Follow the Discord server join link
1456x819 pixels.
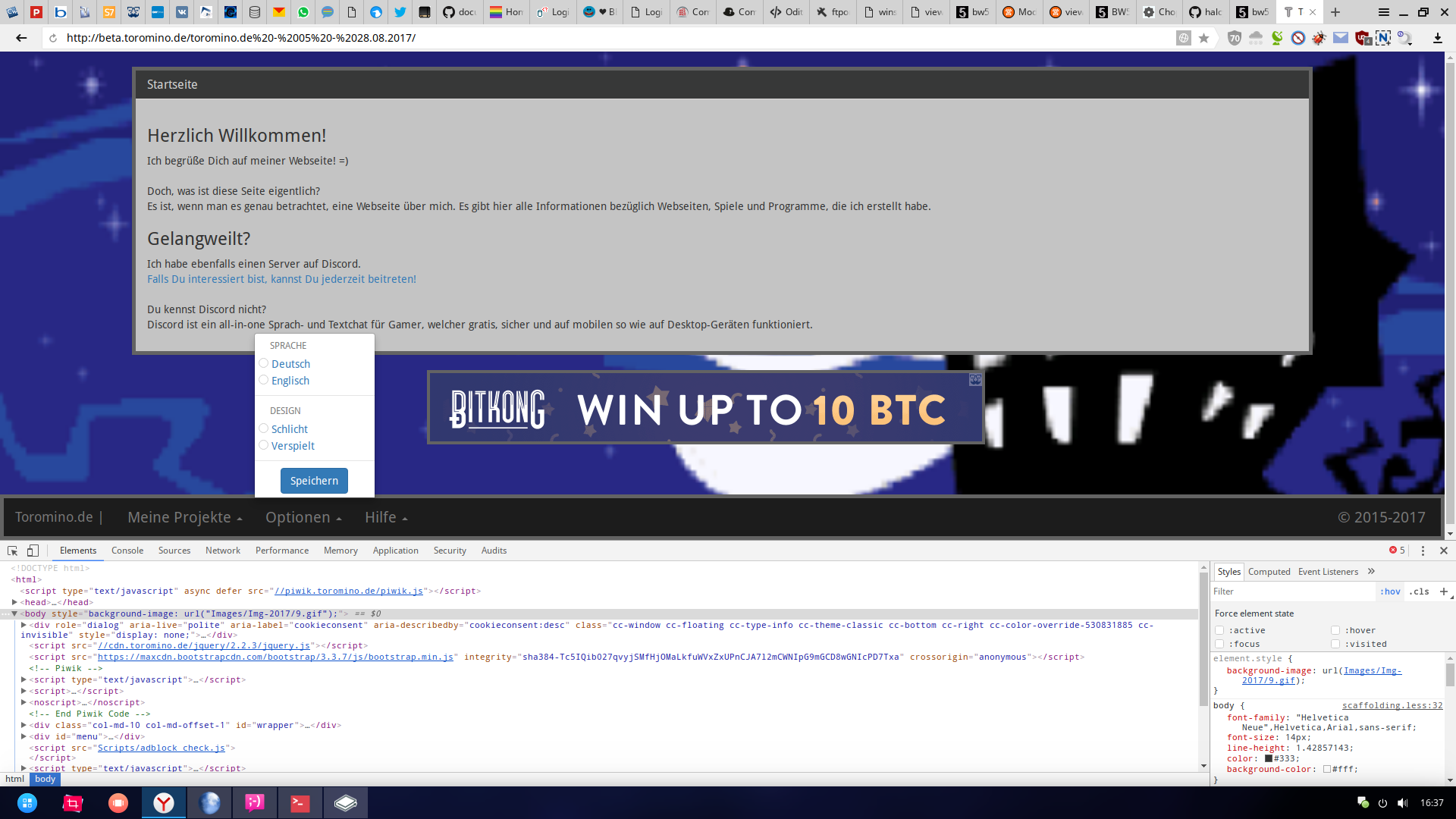[281, 279]
